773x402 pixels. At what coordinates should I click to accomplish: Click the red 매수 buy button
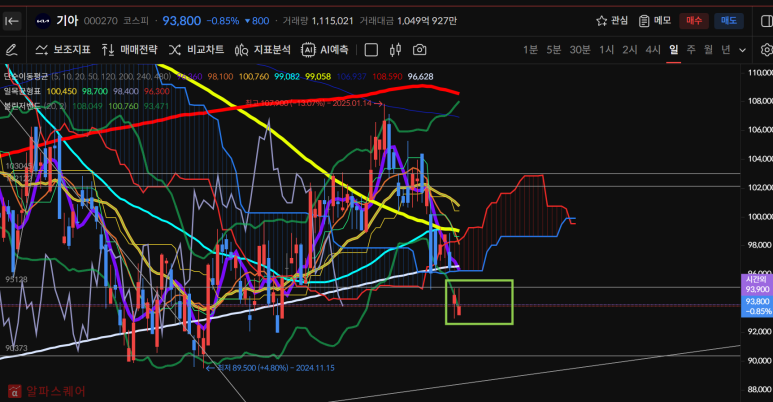click(x=694, y=21)
